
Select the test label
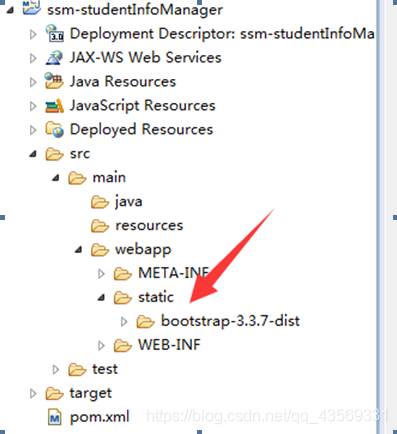pos(105,369)
